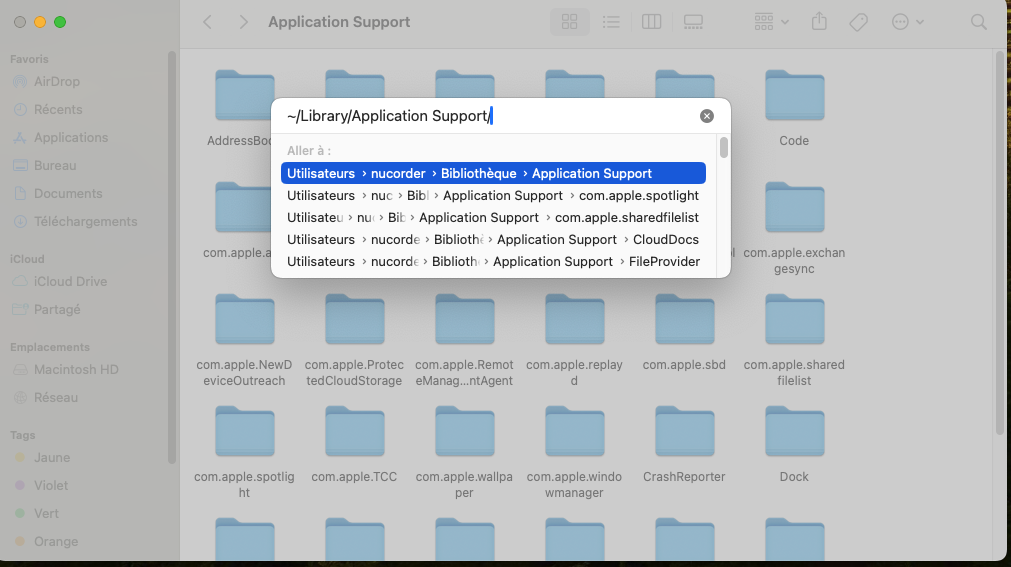1011x567 pixels.
Task: Select the Code folder
Action: (x=794, y=95)
